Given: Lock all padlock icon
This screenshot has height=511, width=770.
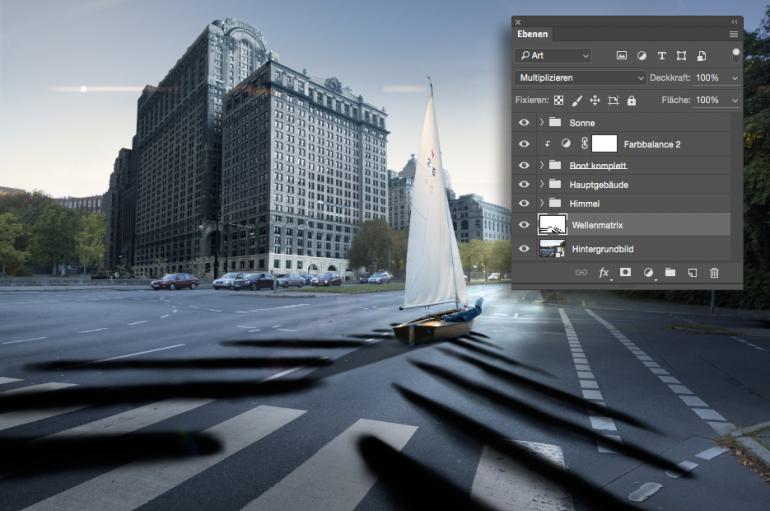Looking at the screenshot, I should click(632, 100).
